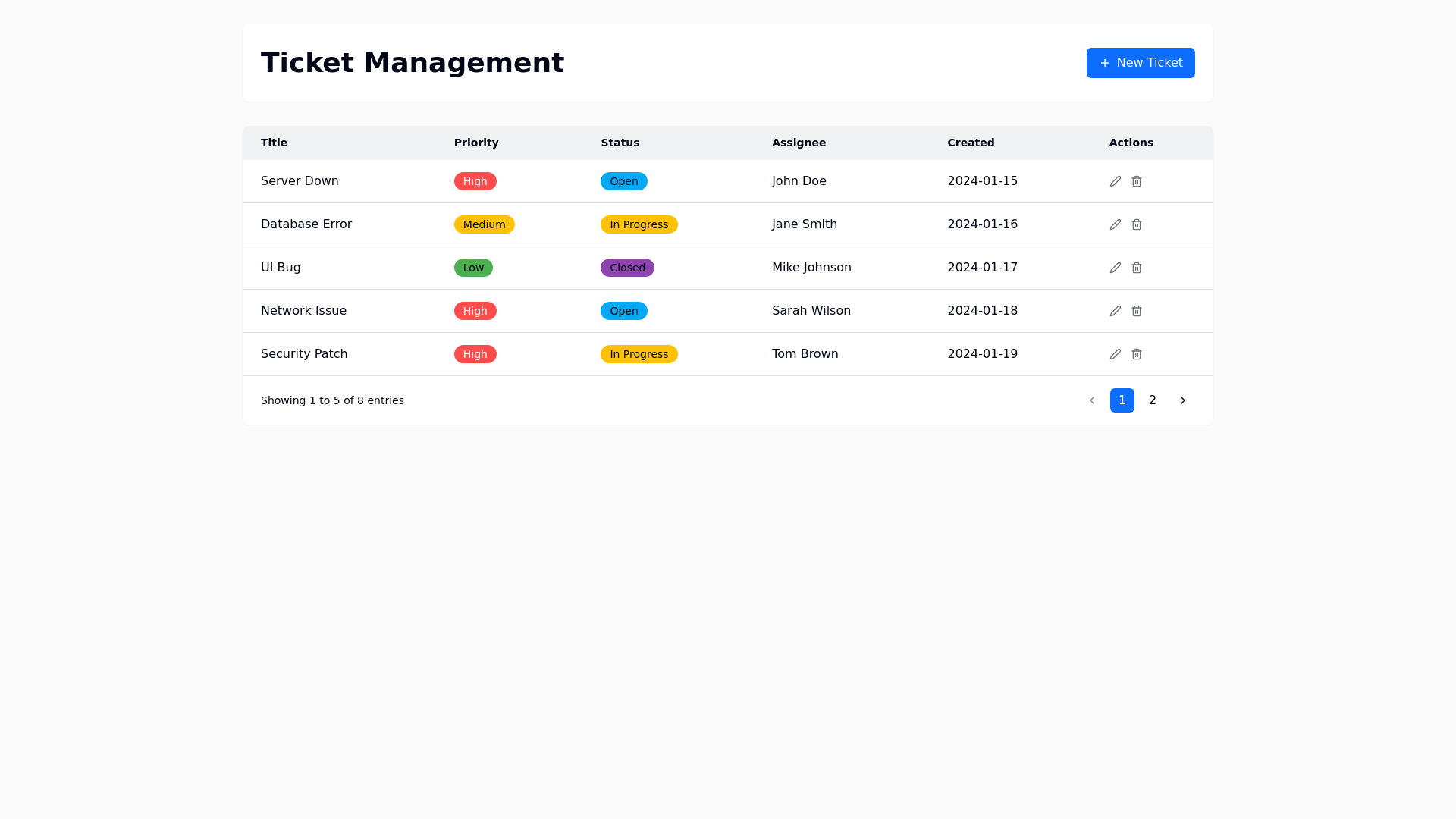Select the Priority column header
Screen dimensions: 1456x819
tap(476, 143)
